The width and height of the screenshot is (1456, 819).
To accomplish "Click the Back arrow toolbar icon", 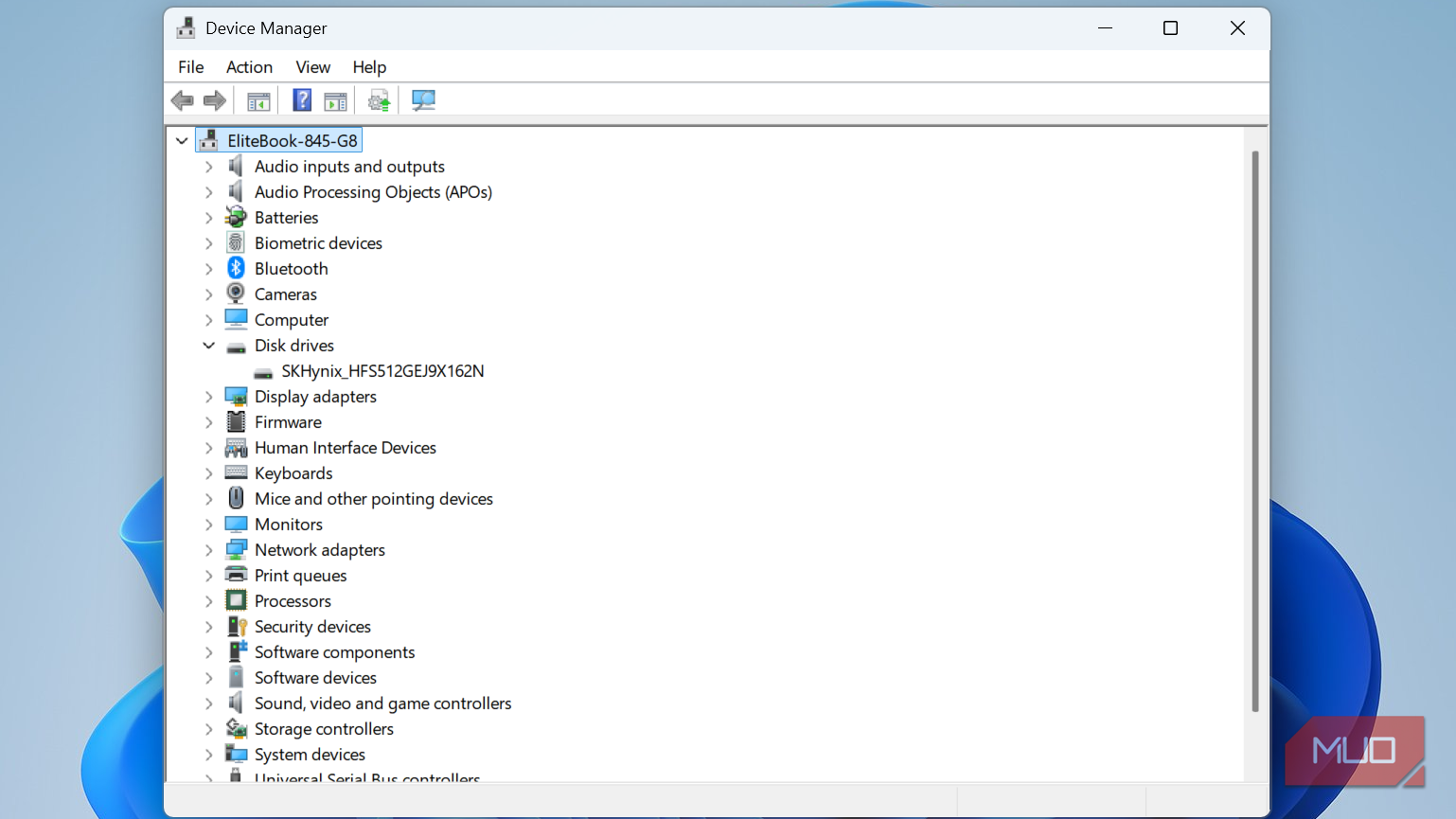I will pyautogui.click(x=183, y=100).
